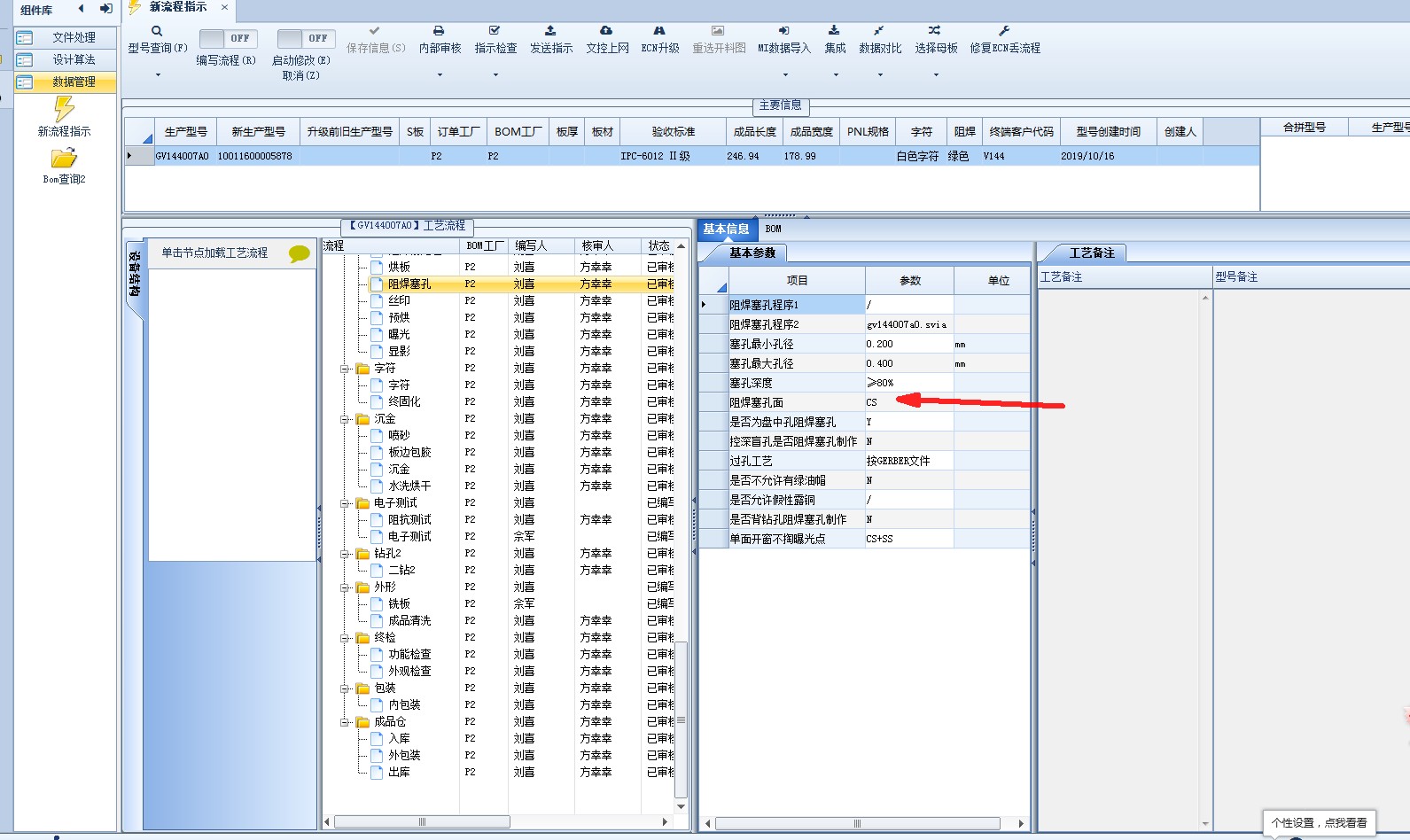Image resolution: width=1410 pixels, height=840 pixels.
Task: Open the 新流程指示 document tab
Action: (x=177, y=7)
